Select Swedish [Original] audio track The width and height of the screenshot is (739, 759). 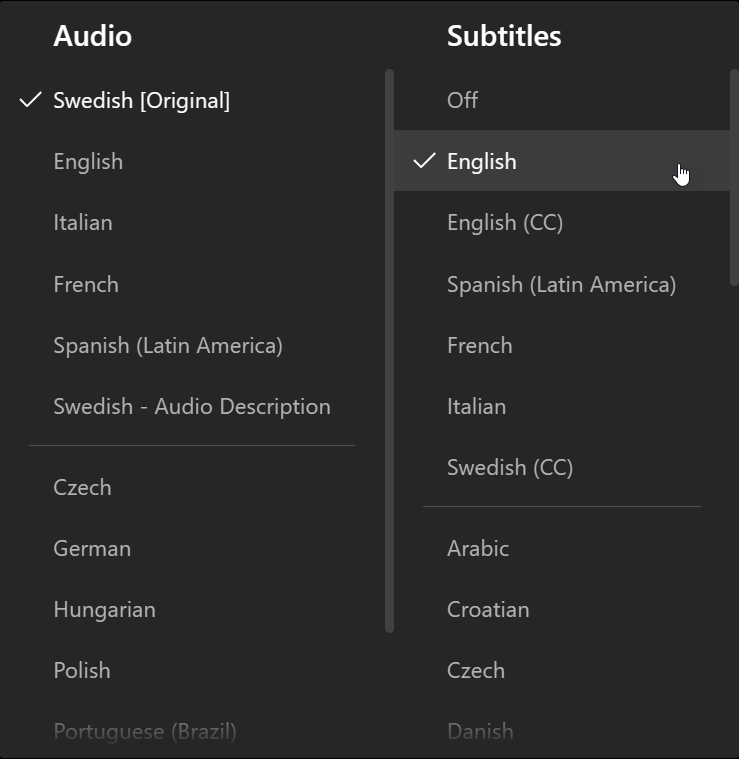pos(141,101)
